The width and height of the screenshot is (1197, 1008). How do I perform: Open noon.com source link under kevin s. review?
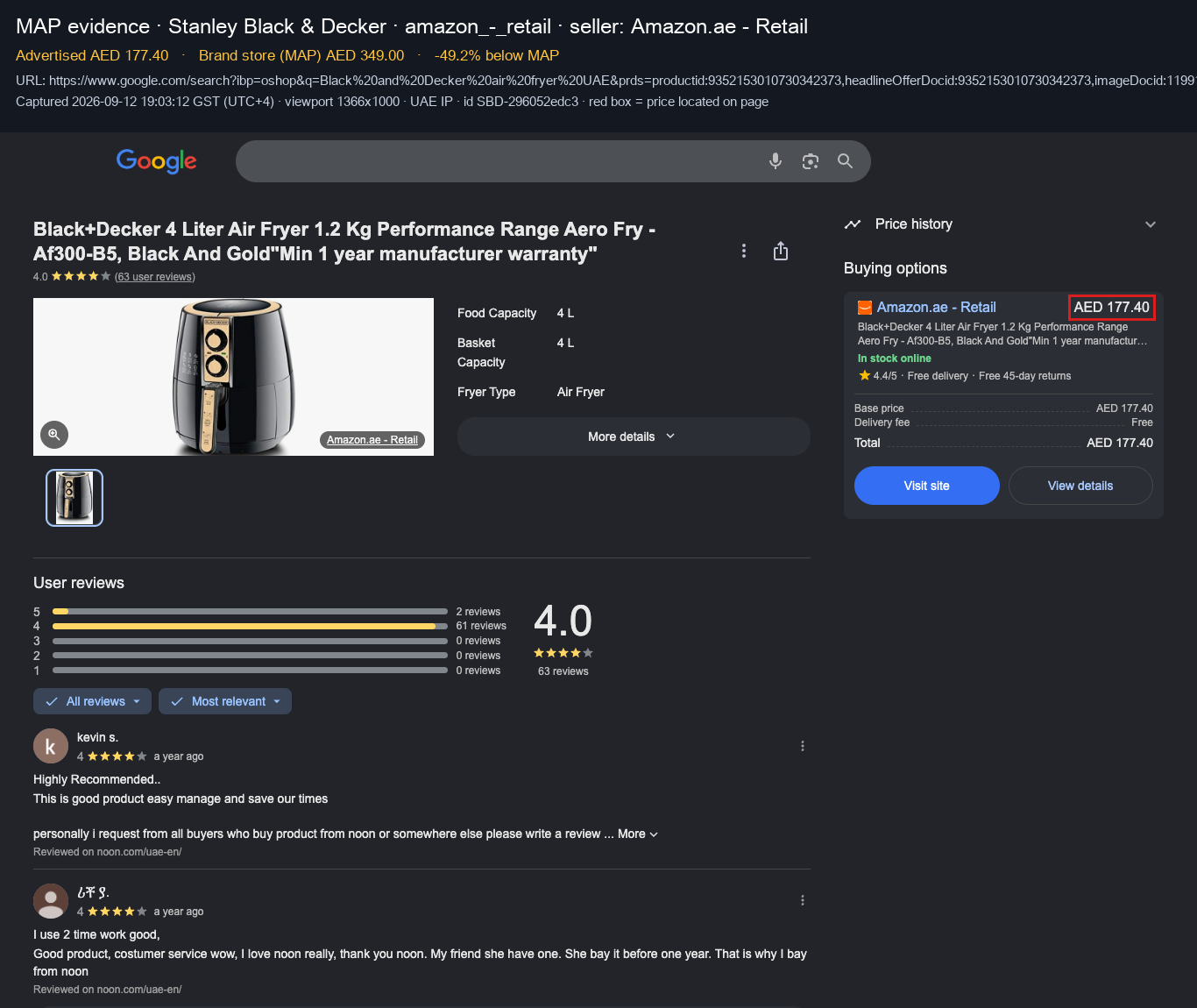click(x=108, y=852)
